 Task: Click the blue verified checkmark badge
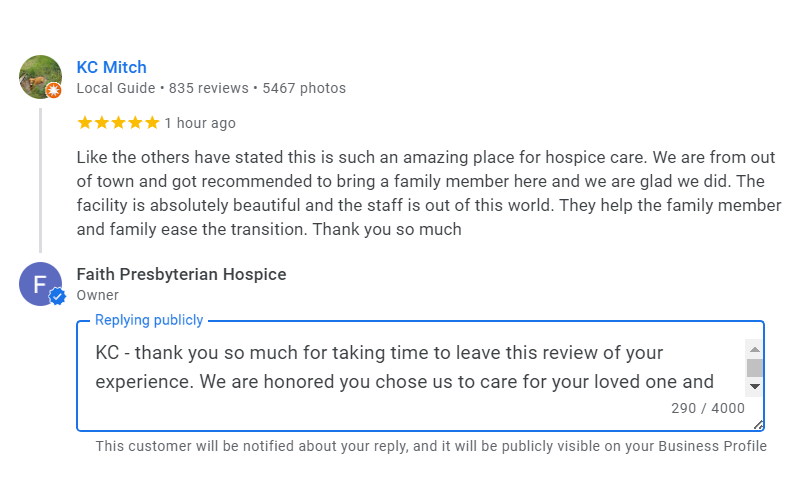(57, 296)
